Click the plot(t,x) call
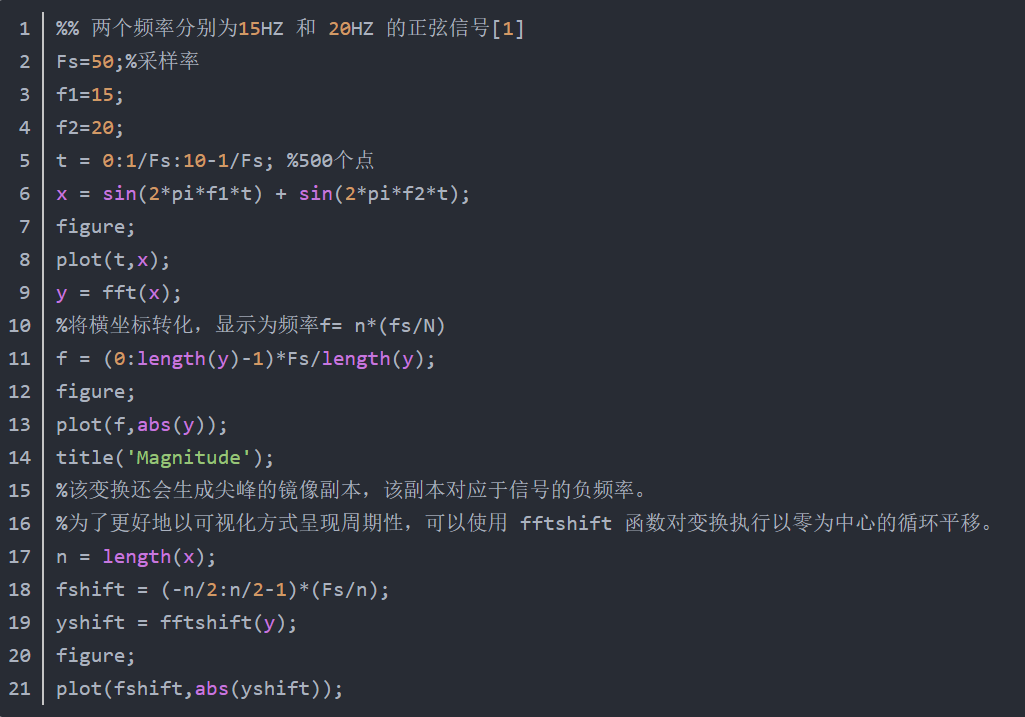Viewport: 1025px width, 717px height. (113, 260)
